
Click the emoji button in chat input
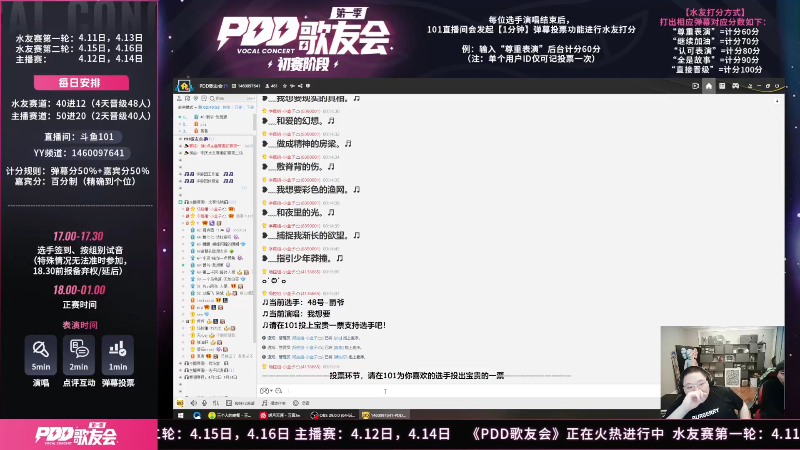(265, 391)
